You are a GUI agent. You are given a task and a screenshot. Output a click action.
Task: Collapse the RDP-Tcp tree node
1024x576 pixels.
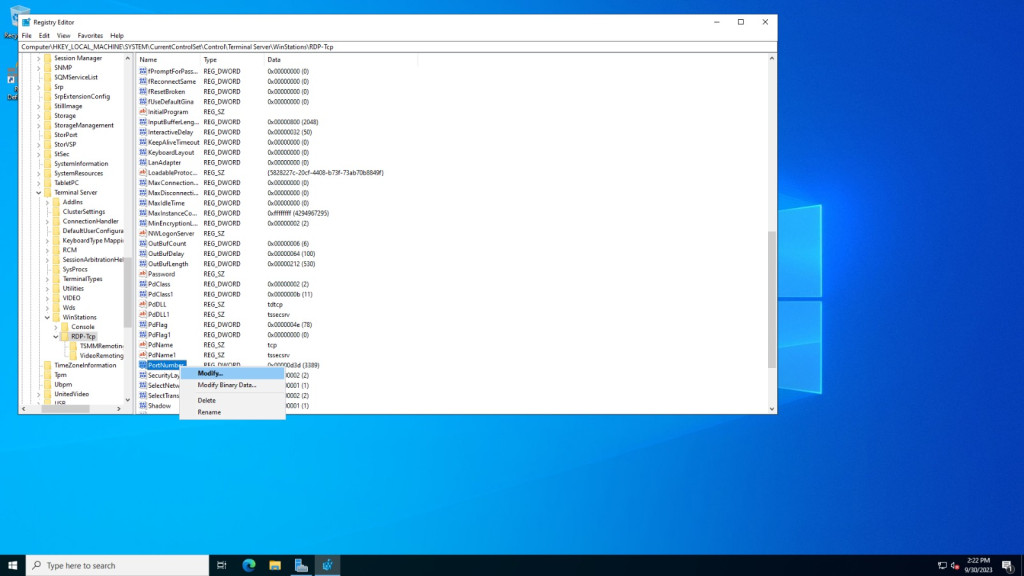(x=56, y=336)
